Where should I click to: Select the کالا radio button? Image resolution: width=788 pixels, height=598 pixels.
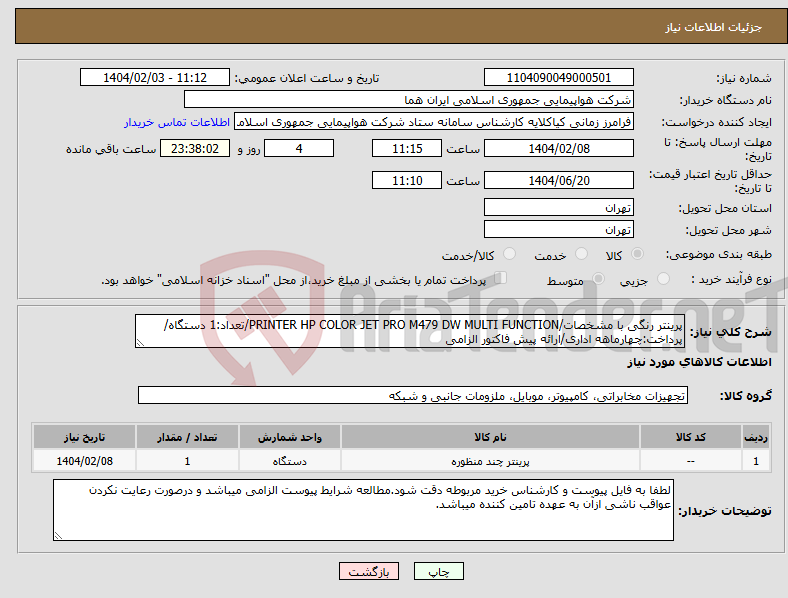click(x=637, y=254)
